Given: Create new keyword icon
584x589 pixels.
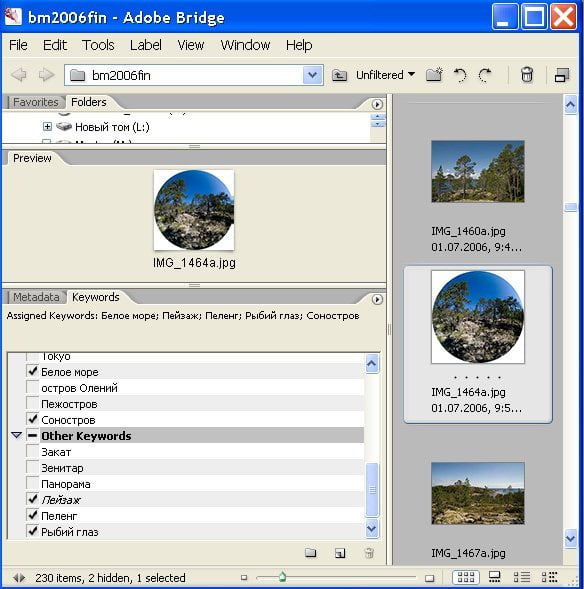Looking at the screenshot, I should (x=340, y=553).
